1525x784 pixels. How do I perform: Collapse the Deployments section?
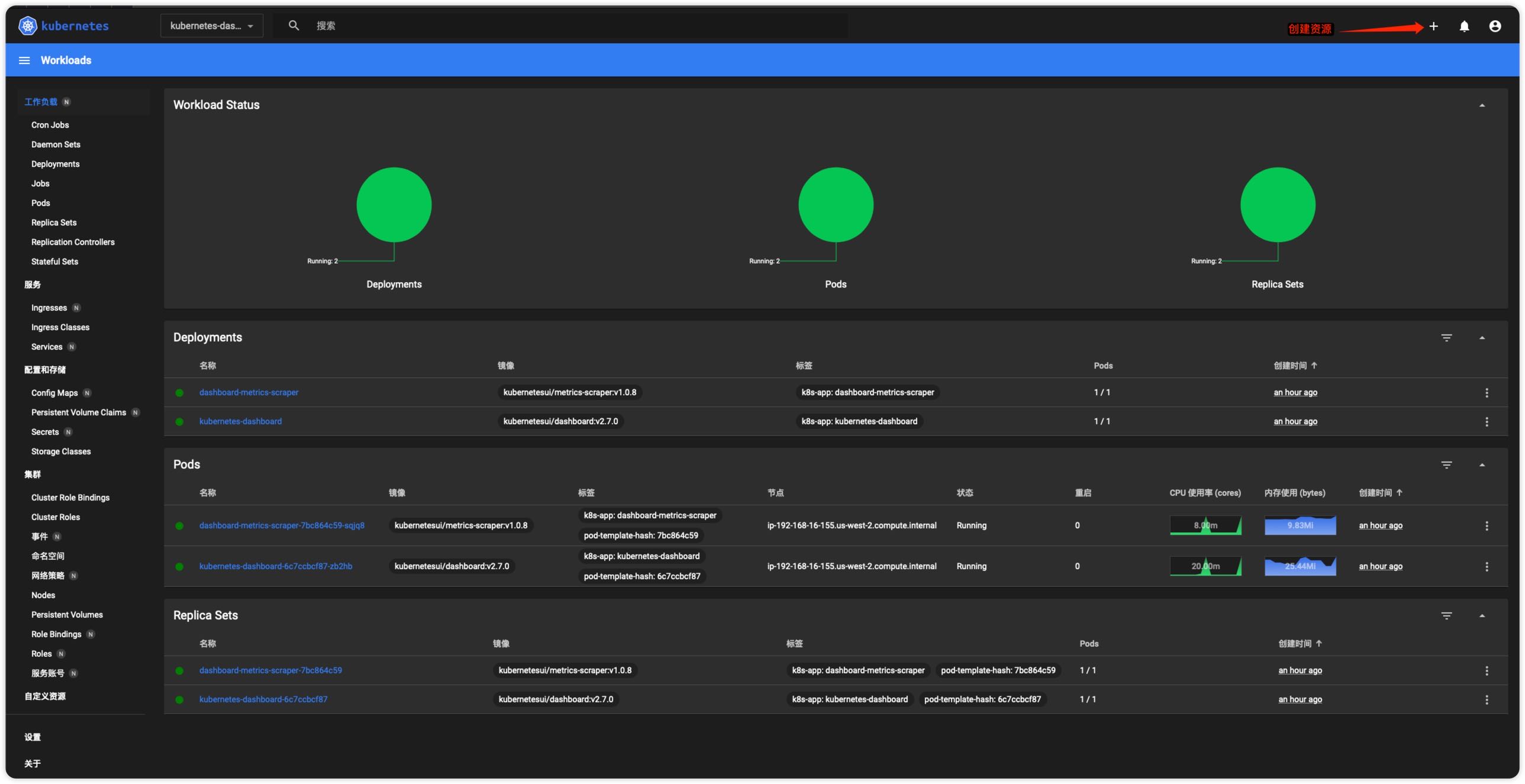tap(1483, 337)
